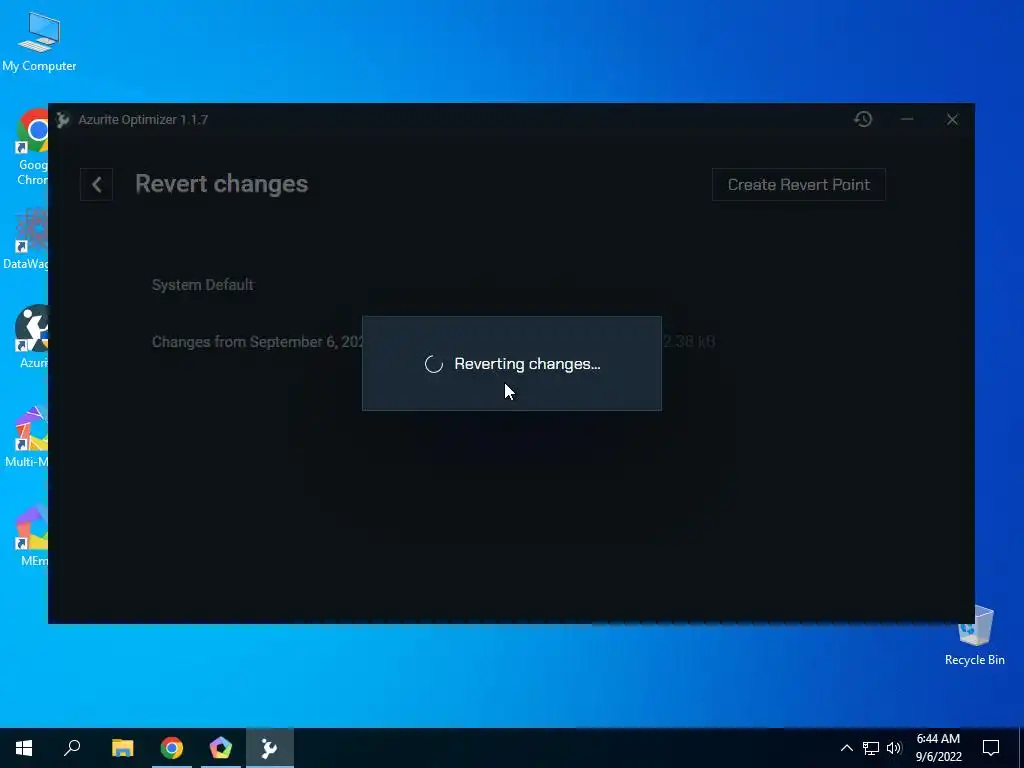Open the network status tray icon

[x=871, y=748]
